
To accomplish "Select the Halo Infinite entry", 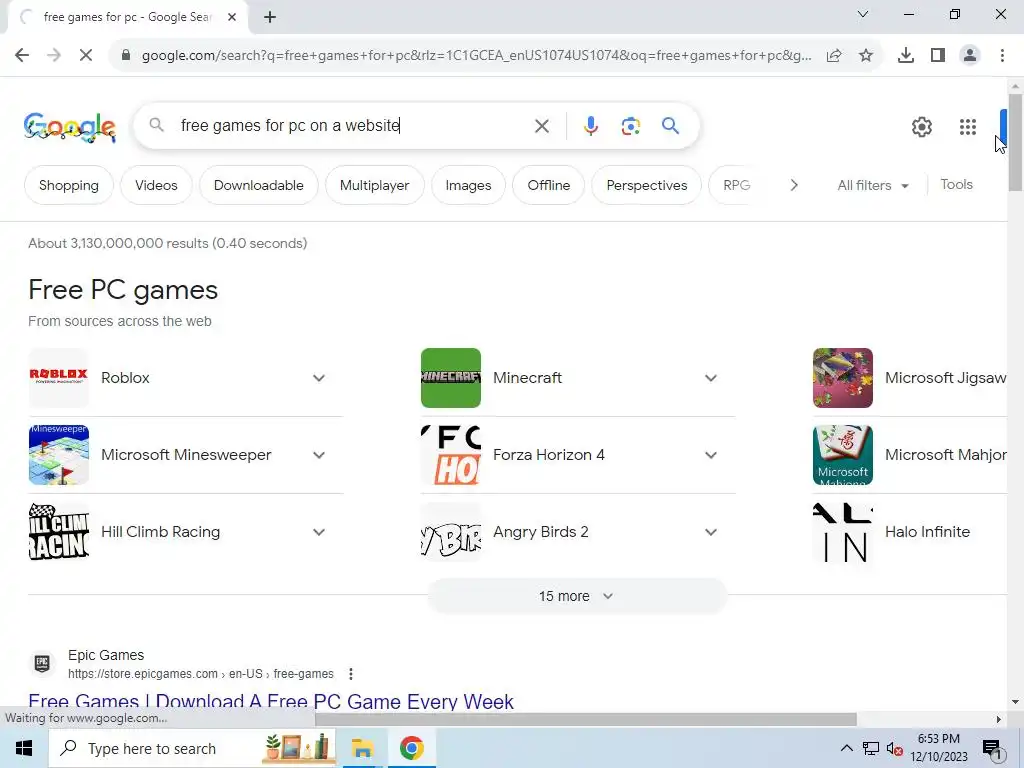I will pos(910,532).
